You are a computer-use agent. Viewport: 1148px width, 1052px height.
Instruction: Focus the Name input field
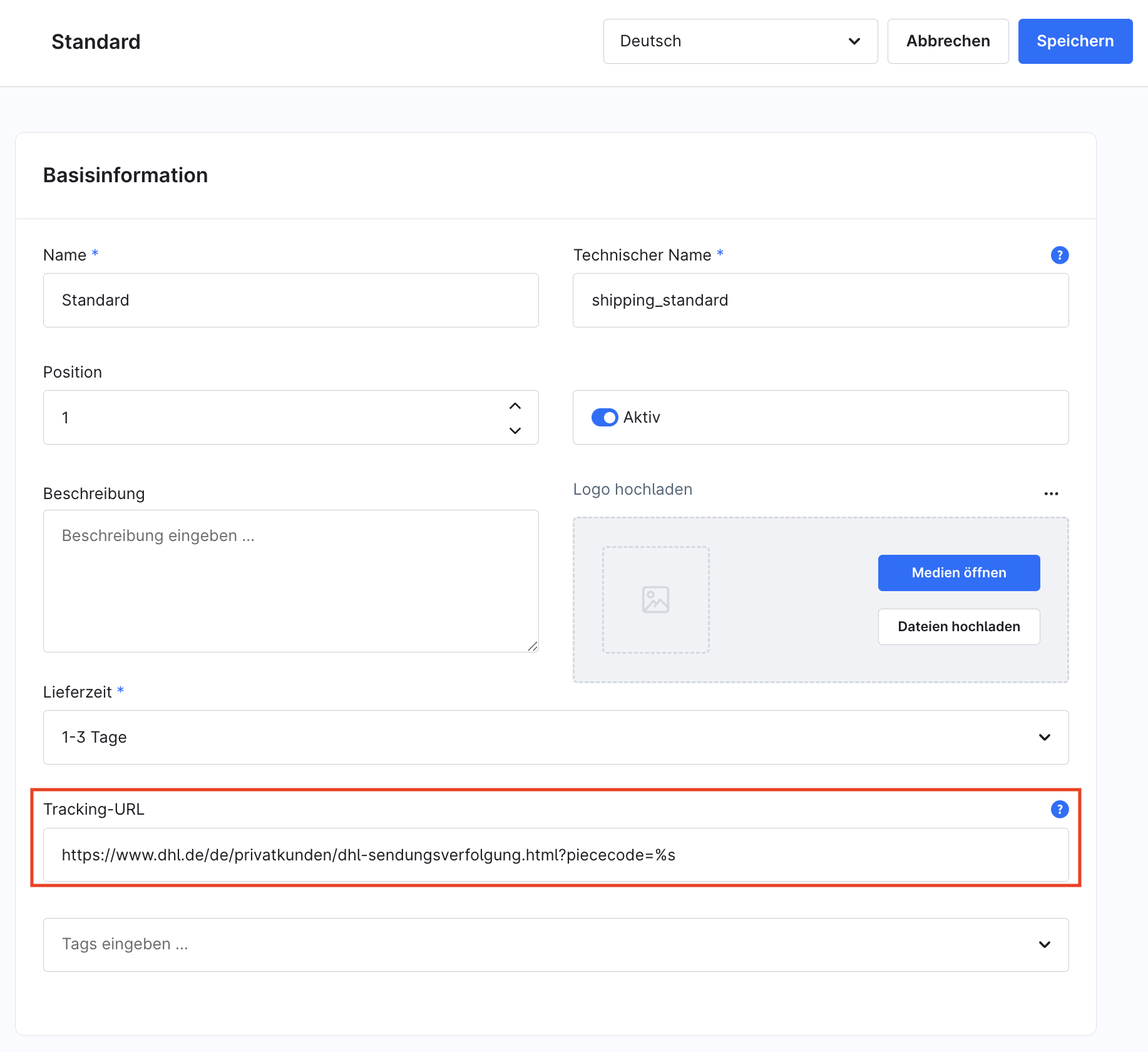click(x=290, y=300)
